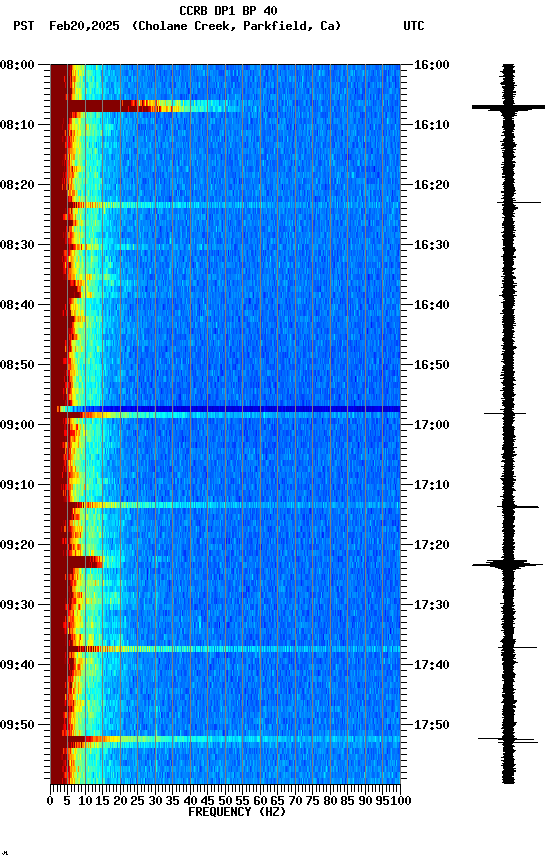Click the "16:00" UTC time label
This screenshot has width=552, height=864.
click(432, 65)
